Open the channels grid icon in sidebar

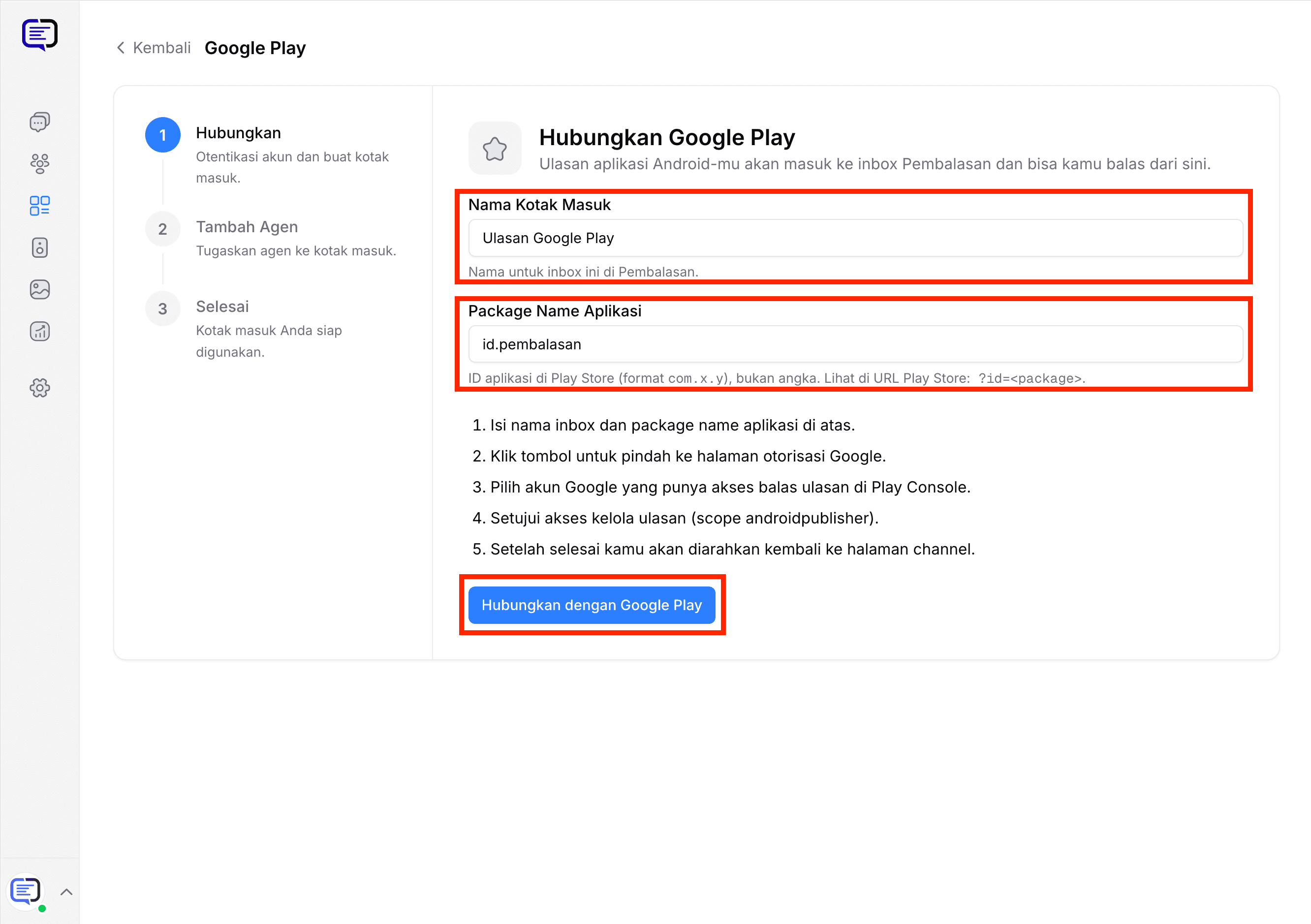tap(39, 206)
